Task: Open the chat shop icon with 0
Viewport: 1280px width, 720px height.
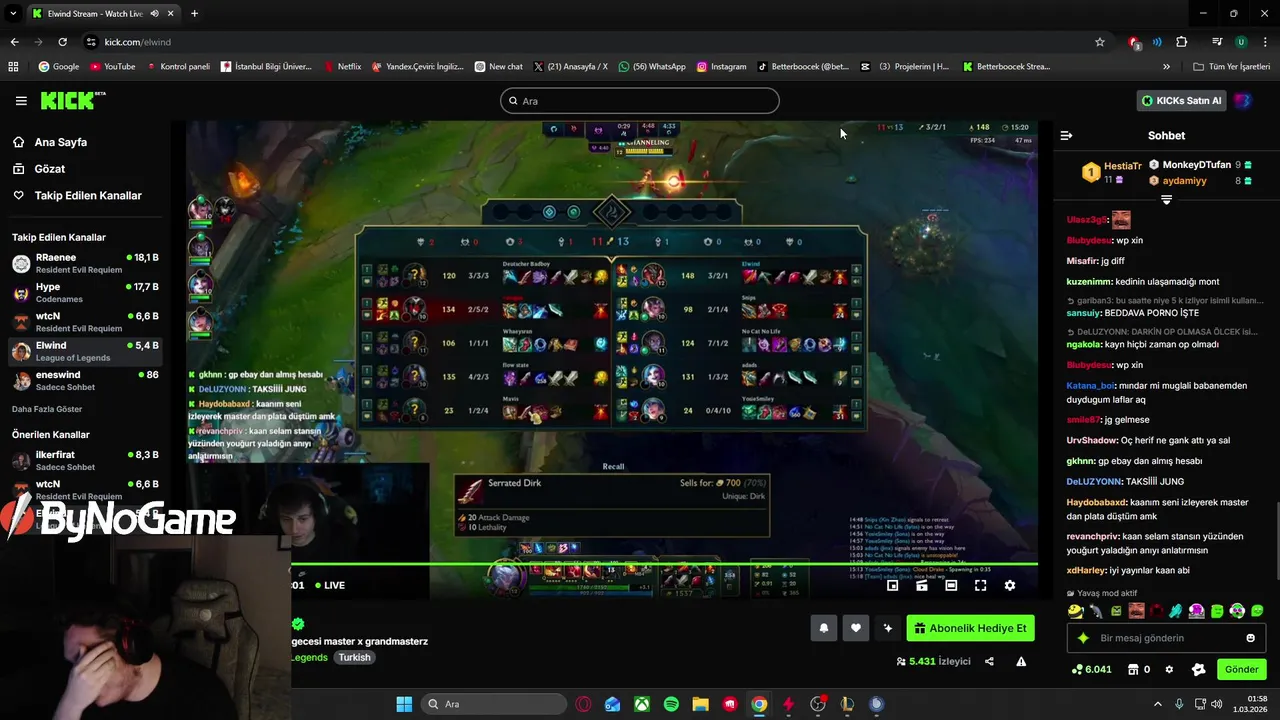Action: [x=1139, y=669]
